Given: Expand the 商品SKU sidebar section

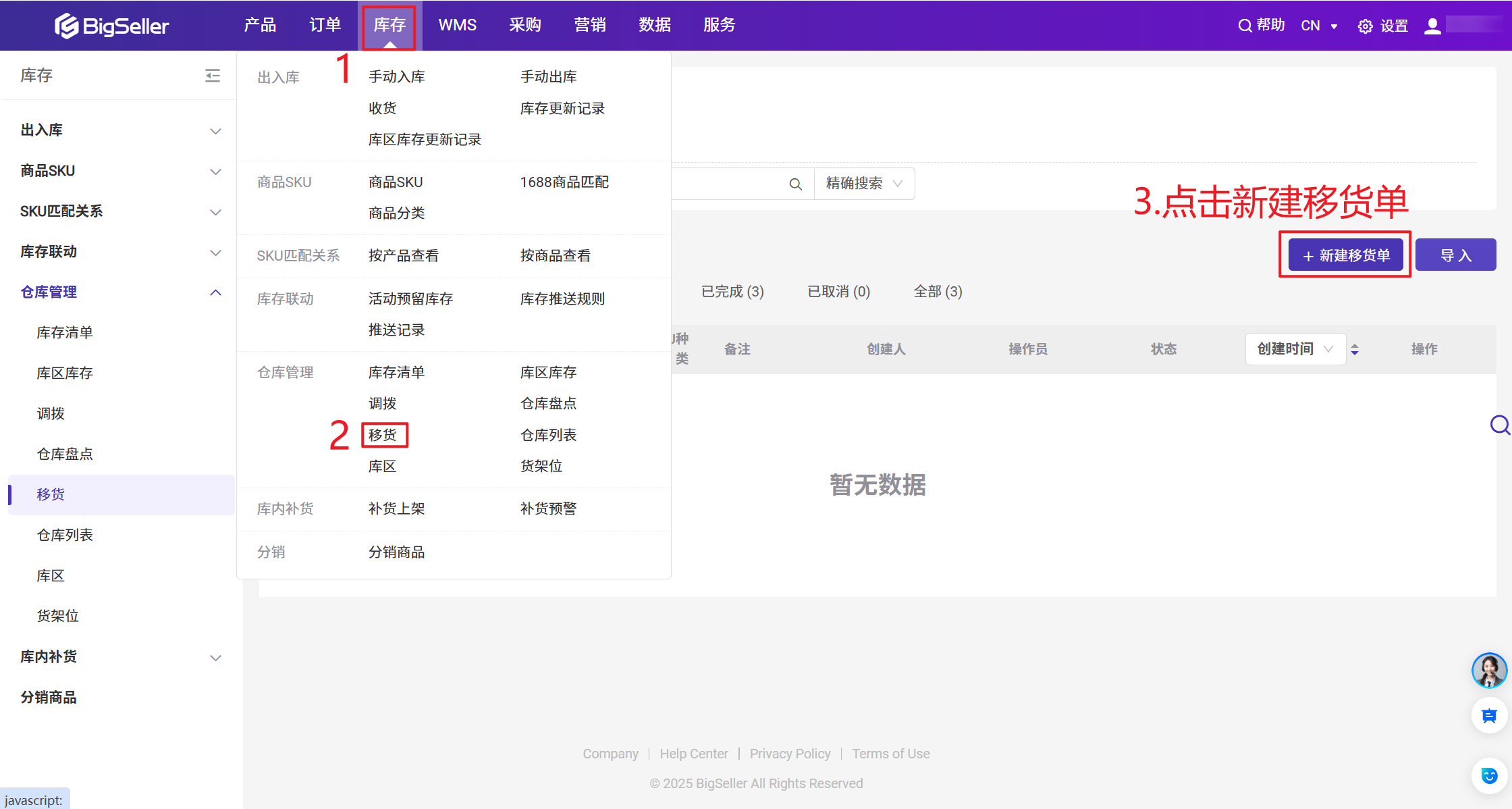Looking at the screenshot, I should [x=215, y=171].
